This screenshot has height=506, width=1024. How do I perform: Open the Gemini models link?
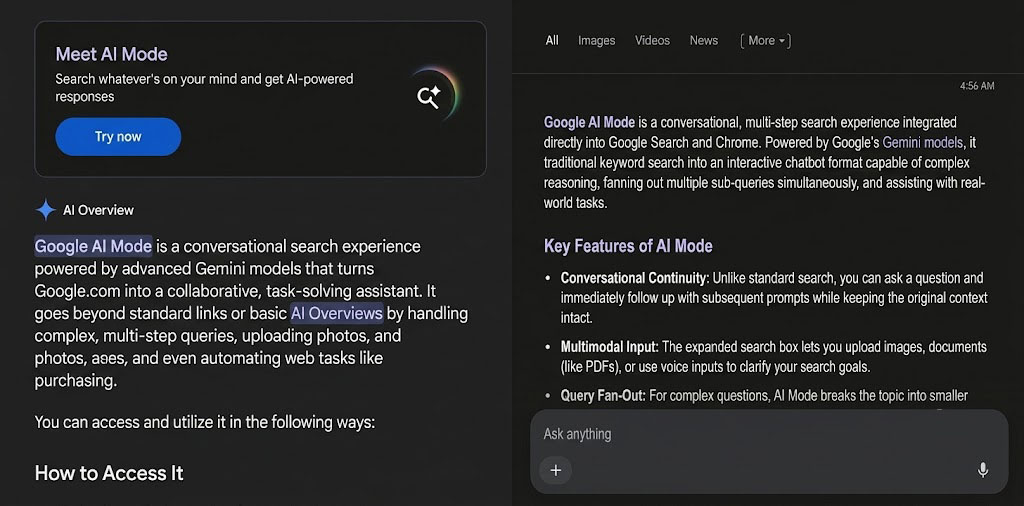click(x=922, y=142)
